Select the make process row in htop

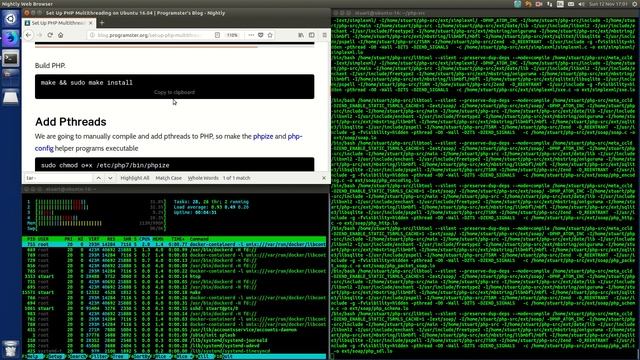pyautogui.click(x=174, y=292)
